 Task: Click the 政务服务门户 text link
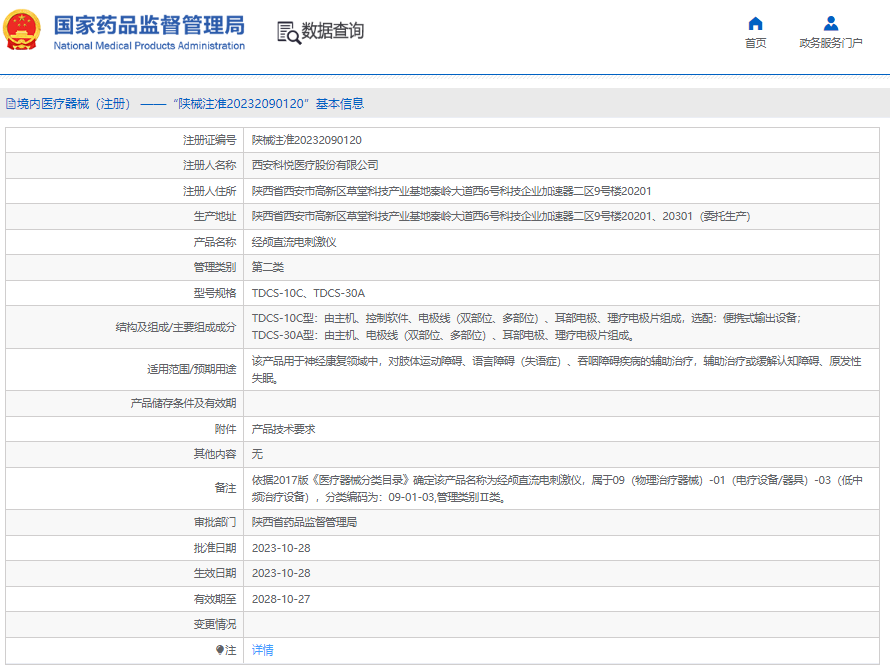point(830,43)
